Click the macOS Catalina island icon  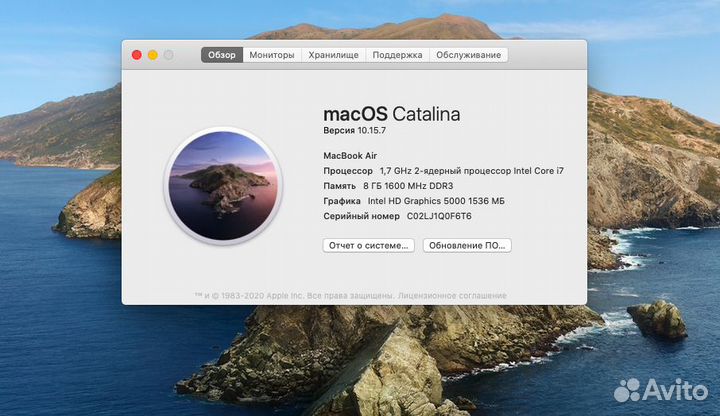point(224,186)
